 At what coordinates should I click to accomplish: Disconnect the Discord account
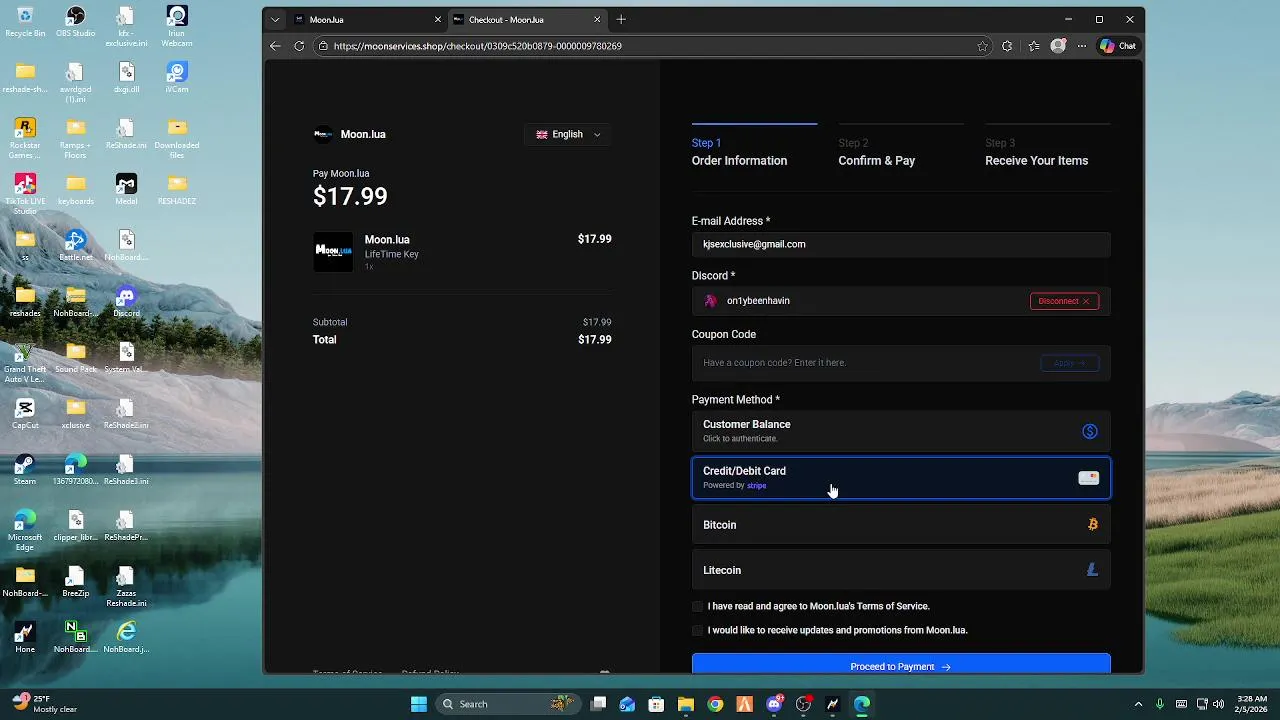pos(1064,301)
